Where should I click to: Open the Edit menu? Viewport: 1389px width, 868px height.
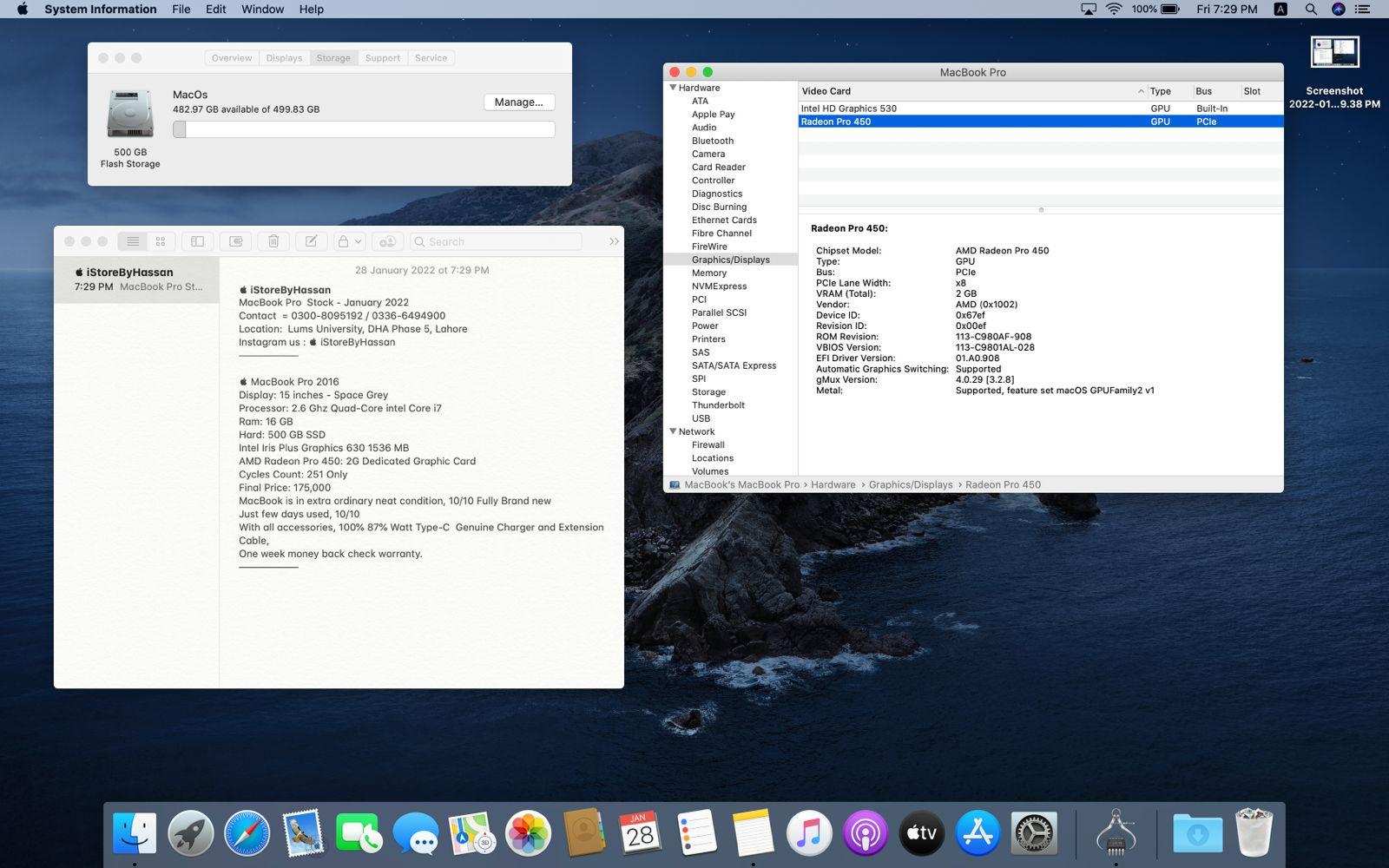[x=215, y=9]
